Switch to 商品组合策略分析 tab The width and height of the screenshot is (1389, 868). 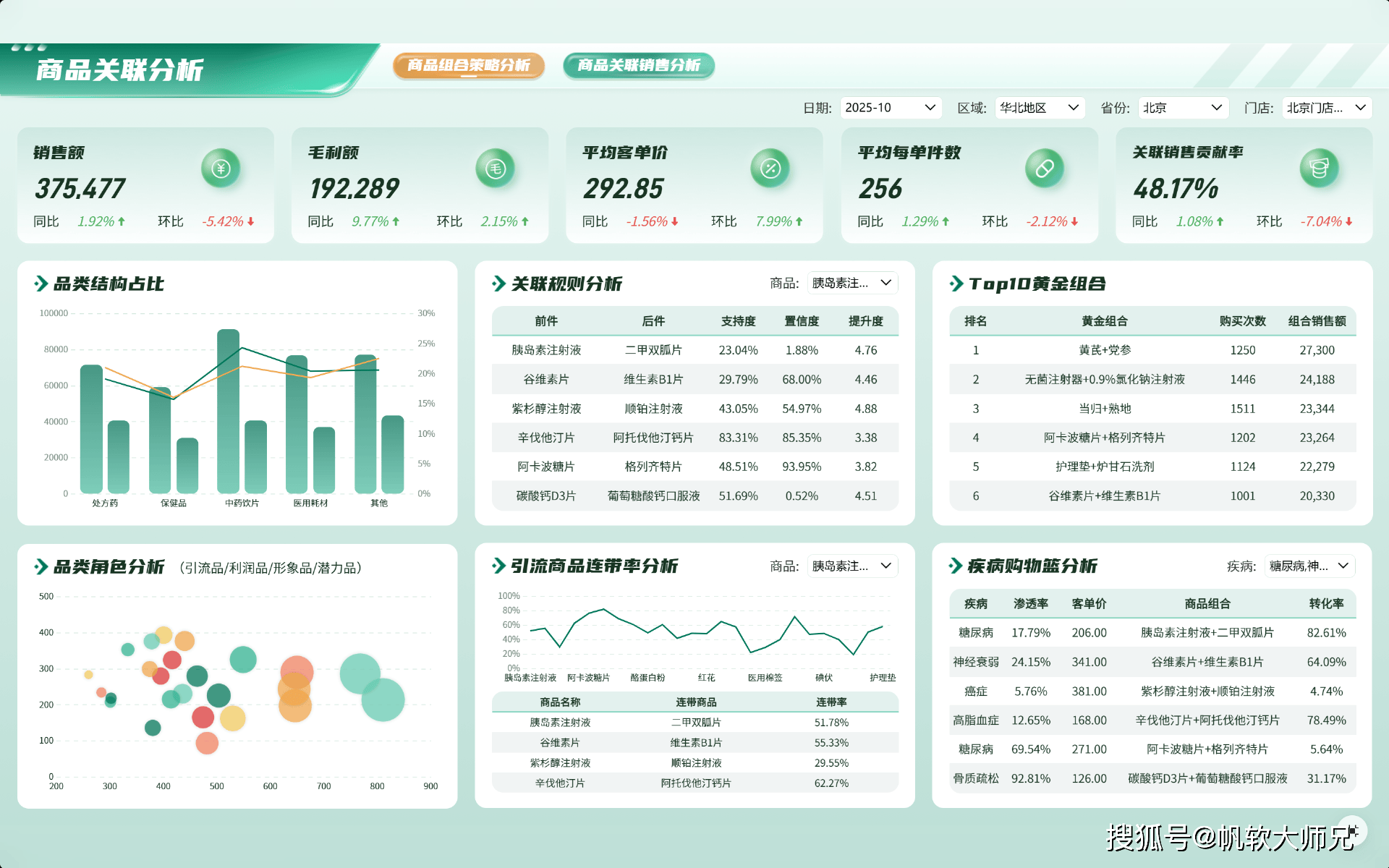(x=468, y=66)
